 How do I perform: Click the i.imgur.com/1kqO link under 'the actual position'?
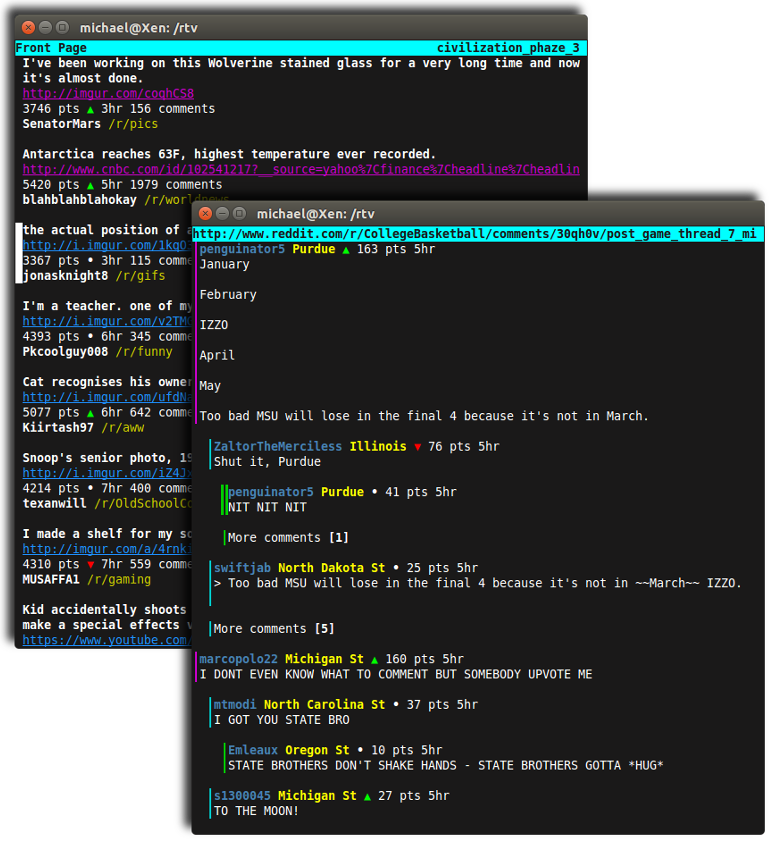[107, 245]
